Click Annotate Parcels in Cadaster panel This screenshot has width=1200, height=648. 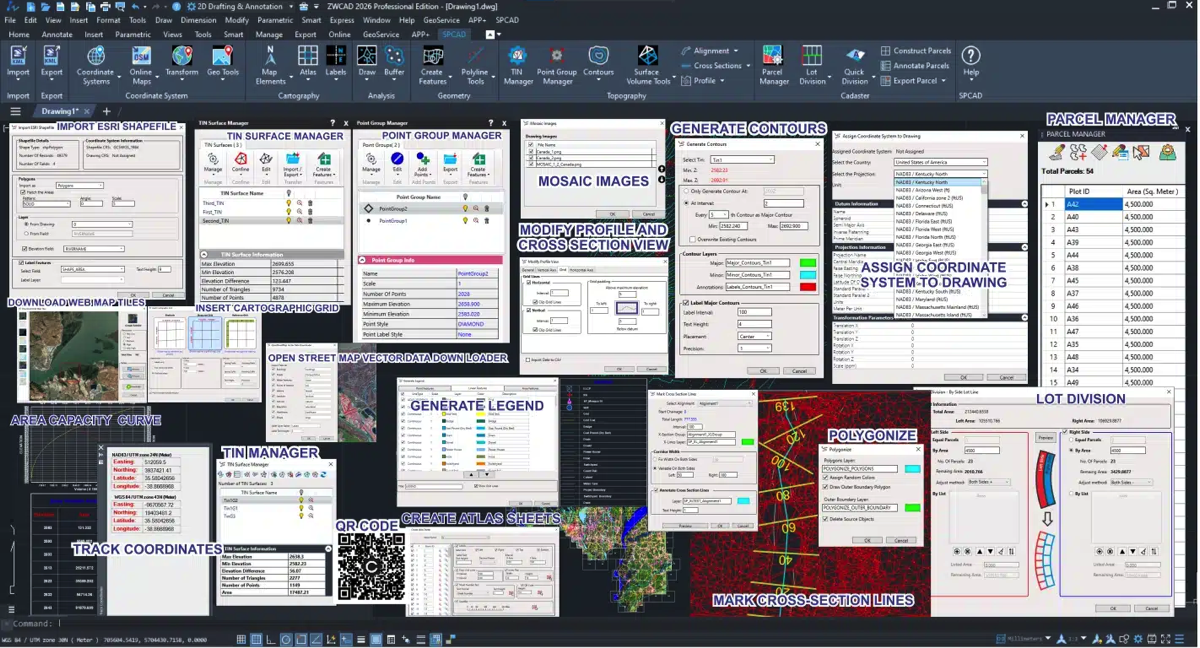pos(914,66)
